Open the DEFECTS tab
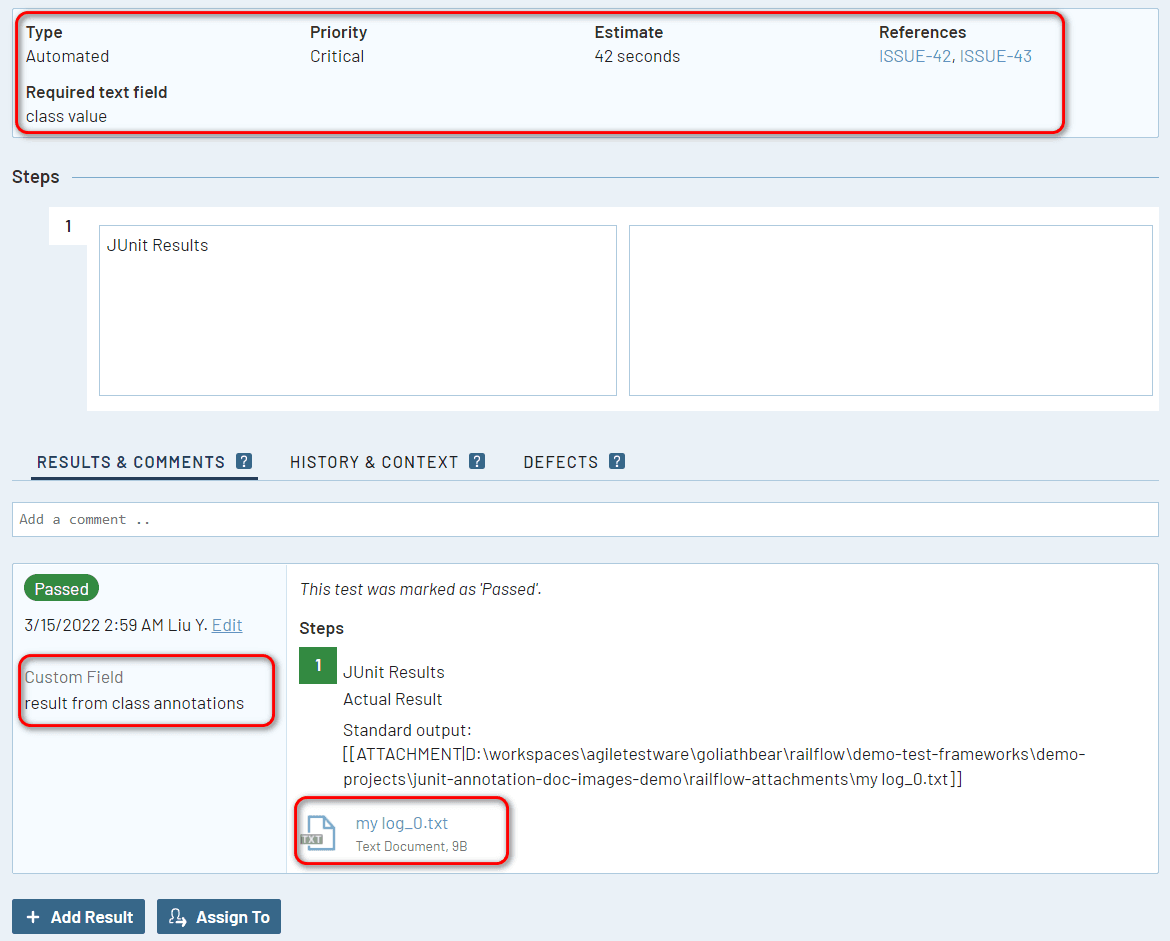The height and width of the screenshot is (941, 1170). click(x=561, y=461)
